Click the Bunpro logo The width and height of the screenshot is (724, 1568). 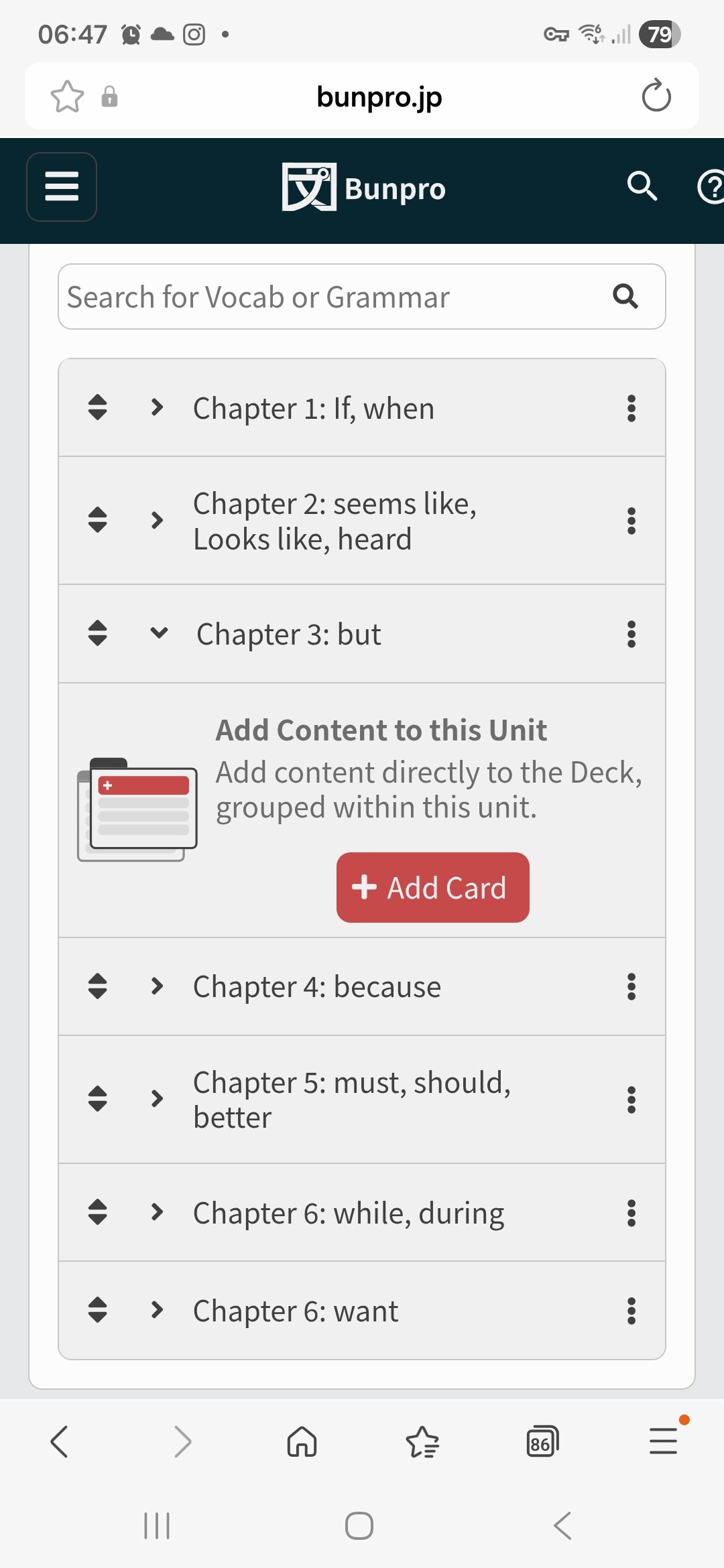pyautogui.click(x=363, y=188)
